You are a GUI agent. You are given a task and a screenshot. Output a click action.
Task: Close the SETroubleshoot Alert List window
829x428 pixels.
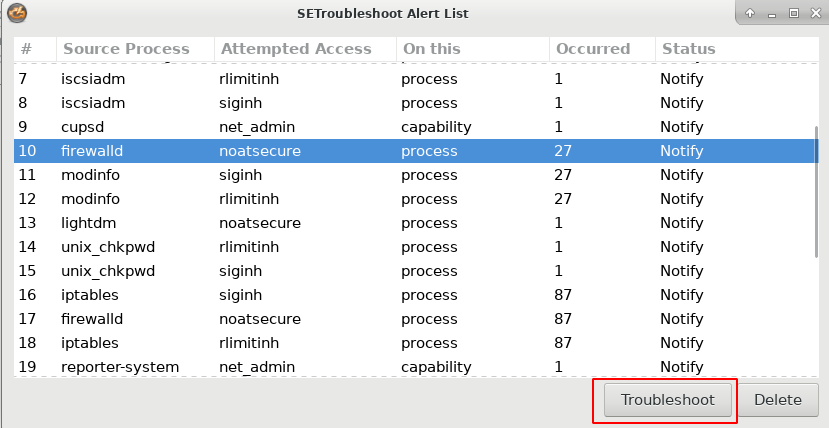pos(814,14)
